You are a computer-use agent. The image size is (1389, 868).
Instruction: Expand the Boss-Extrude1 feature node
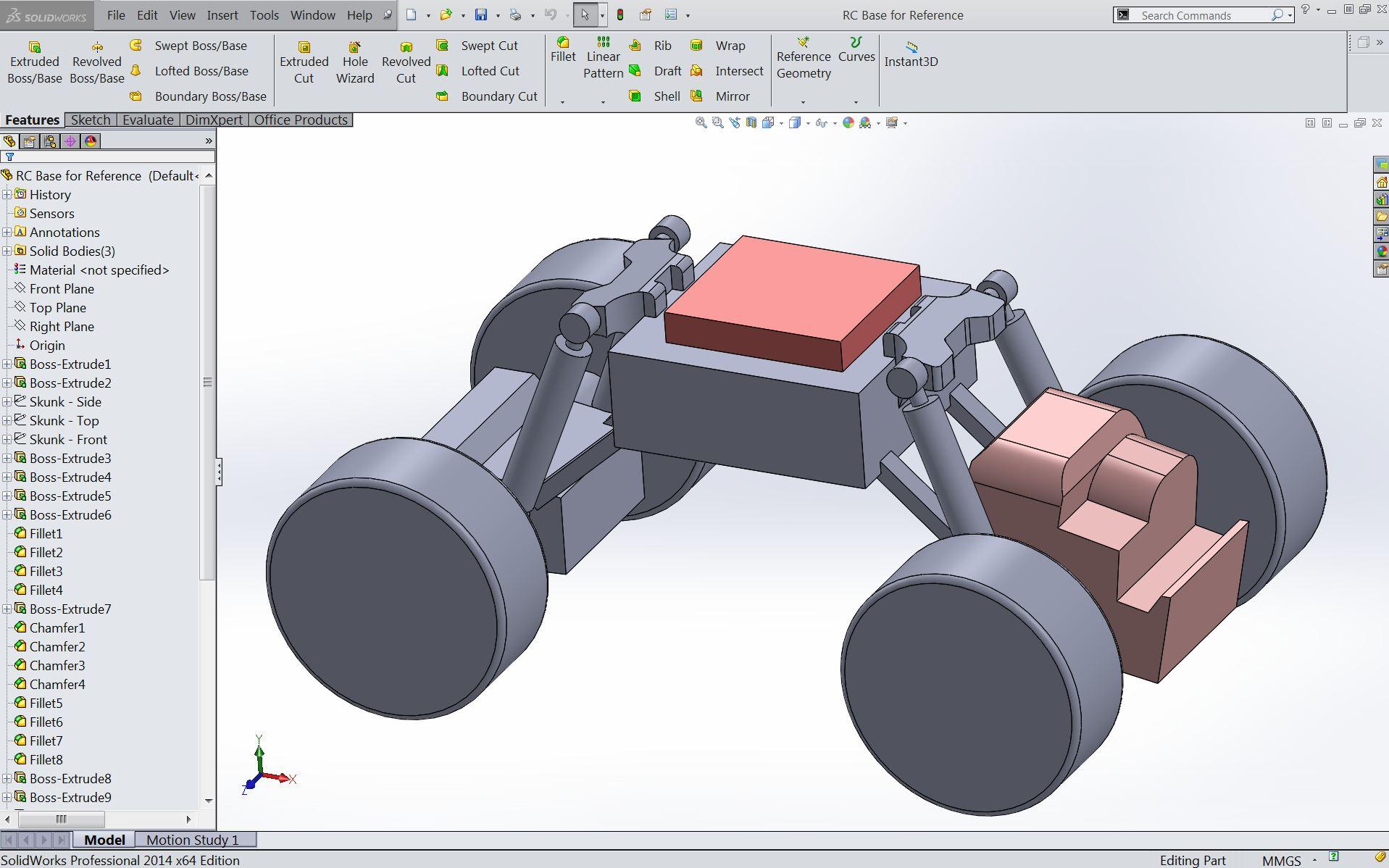click(x=7, y=364)
